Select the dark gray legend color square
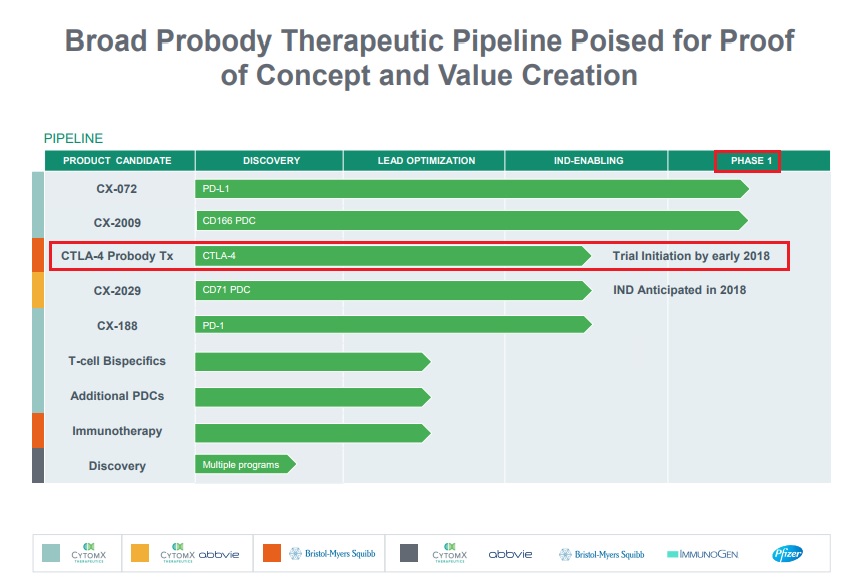Image resolution: width=849 pixels, height=586 pixels. 408,553
